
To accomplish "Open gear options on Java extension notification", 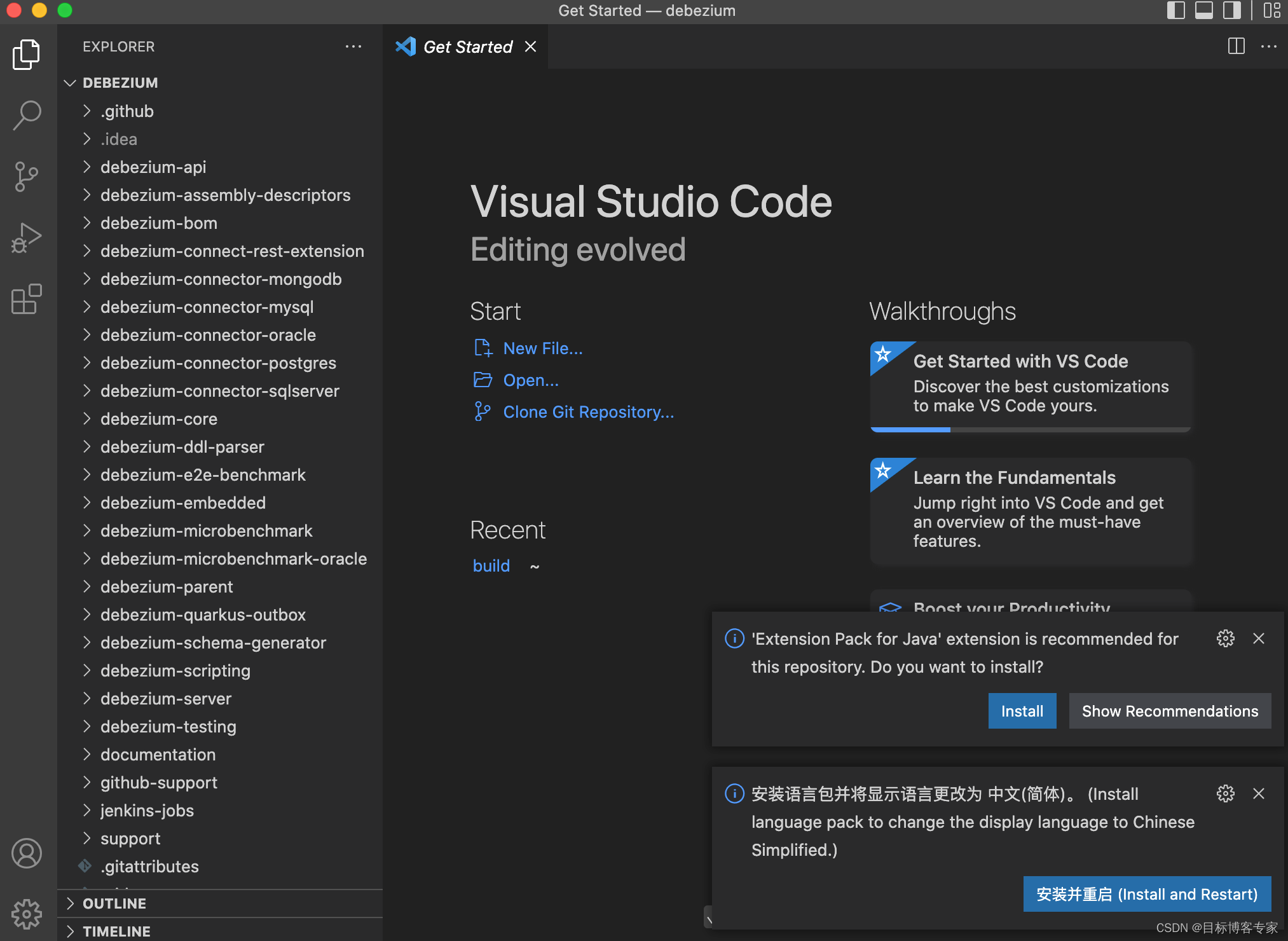I will [x=1226, y=638].
